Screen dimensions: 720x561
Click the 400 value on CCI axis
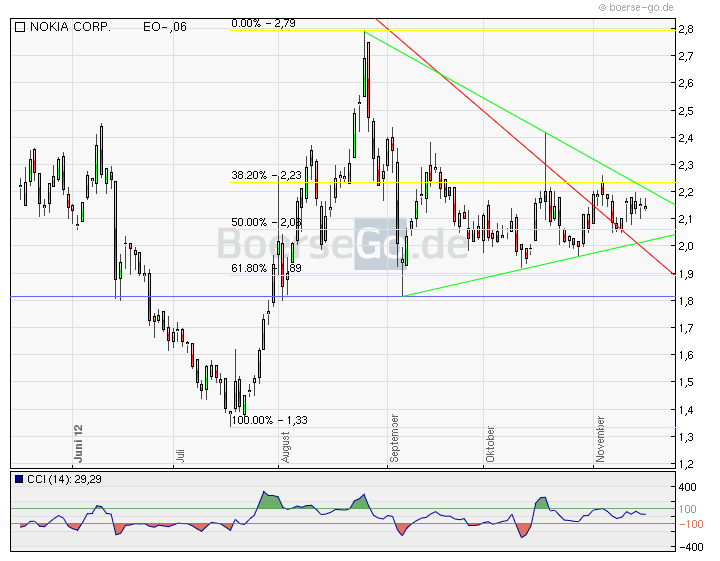tap(690, 486)
